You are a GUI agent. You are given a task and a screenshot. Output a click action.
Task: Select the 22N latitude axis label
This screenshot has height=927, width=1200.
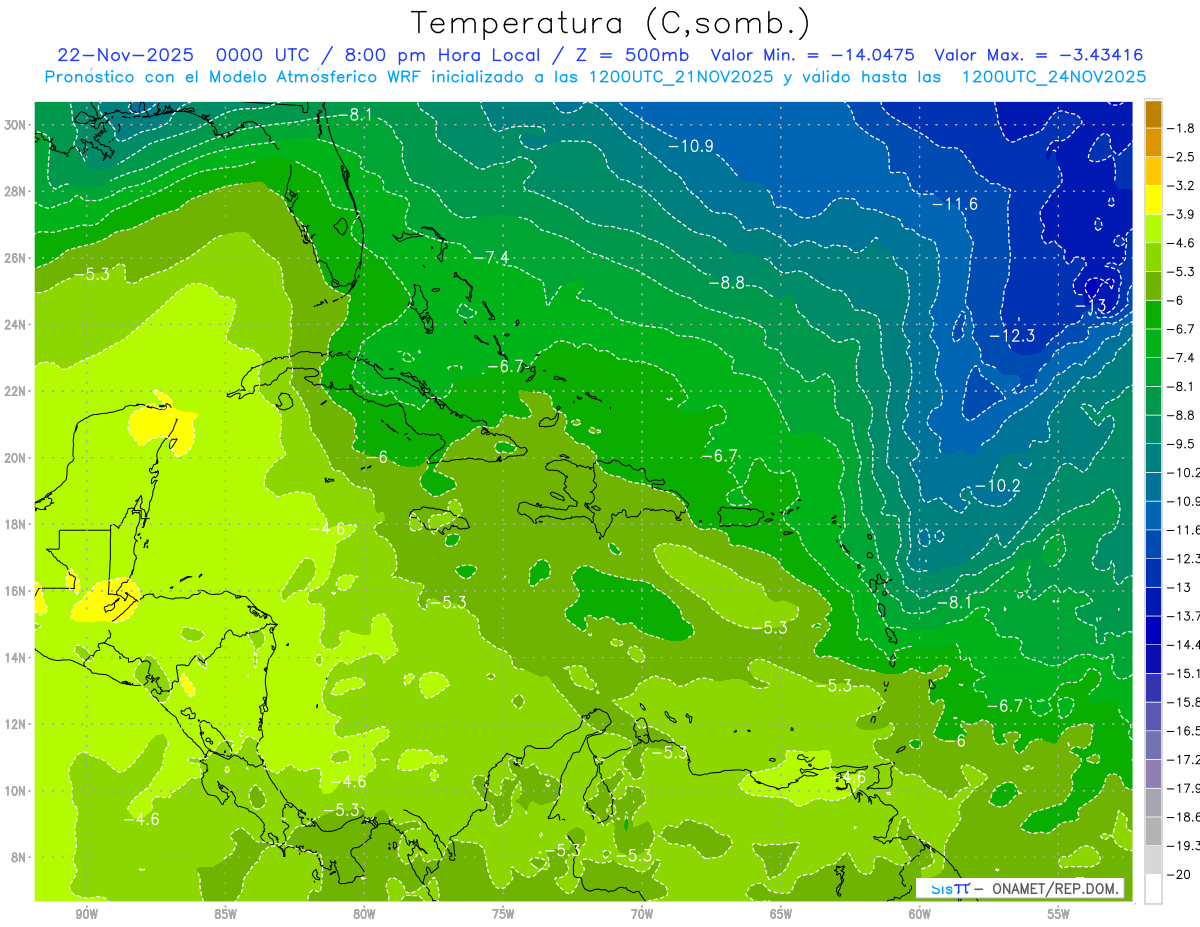pos(15,391)
